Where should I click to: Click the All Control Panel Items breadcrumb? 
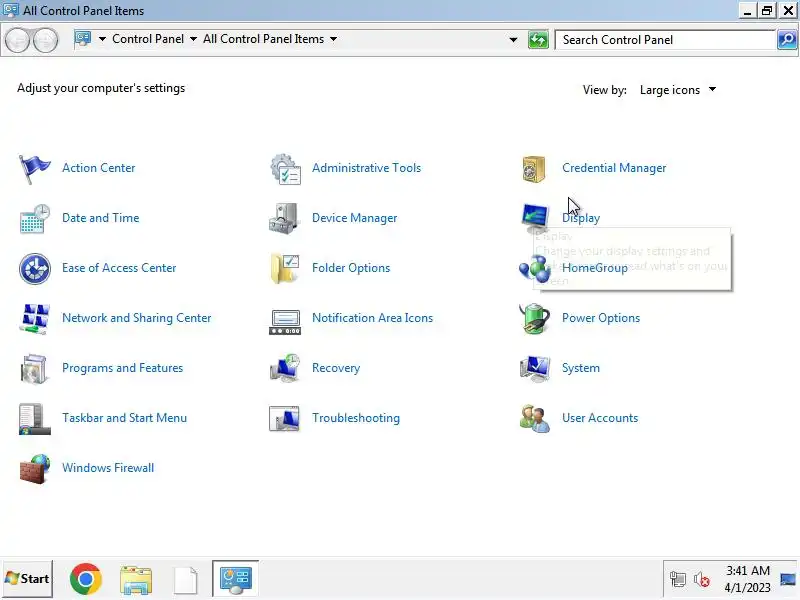pyautogui.click(x=263, y=39)
